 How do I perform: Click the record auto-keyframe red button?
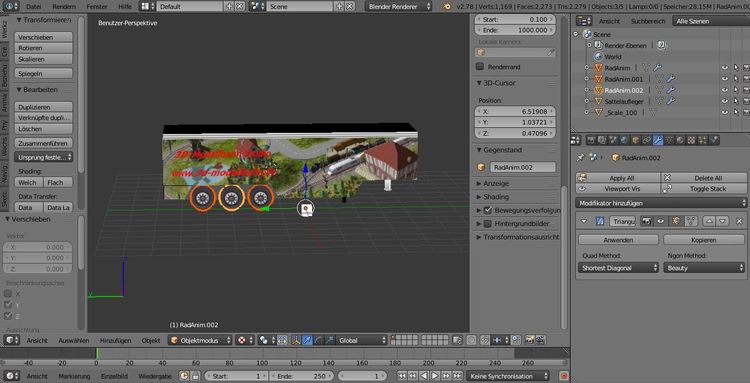(563, 376)
